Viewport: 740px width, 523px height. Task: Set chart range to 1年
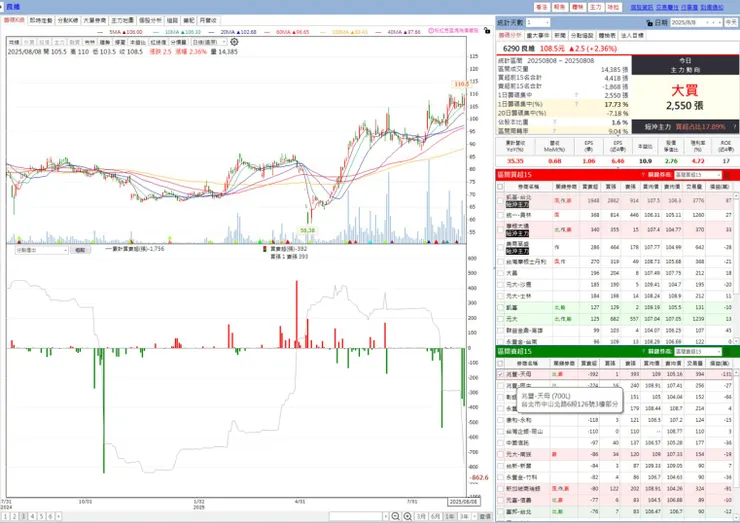(x=450, y=516)
